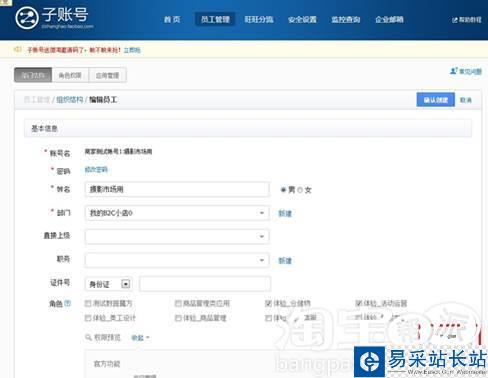Open the 常见问题 link
This screenshot has height=378, width=488.
pyautogui.click(x=470, y=71)
